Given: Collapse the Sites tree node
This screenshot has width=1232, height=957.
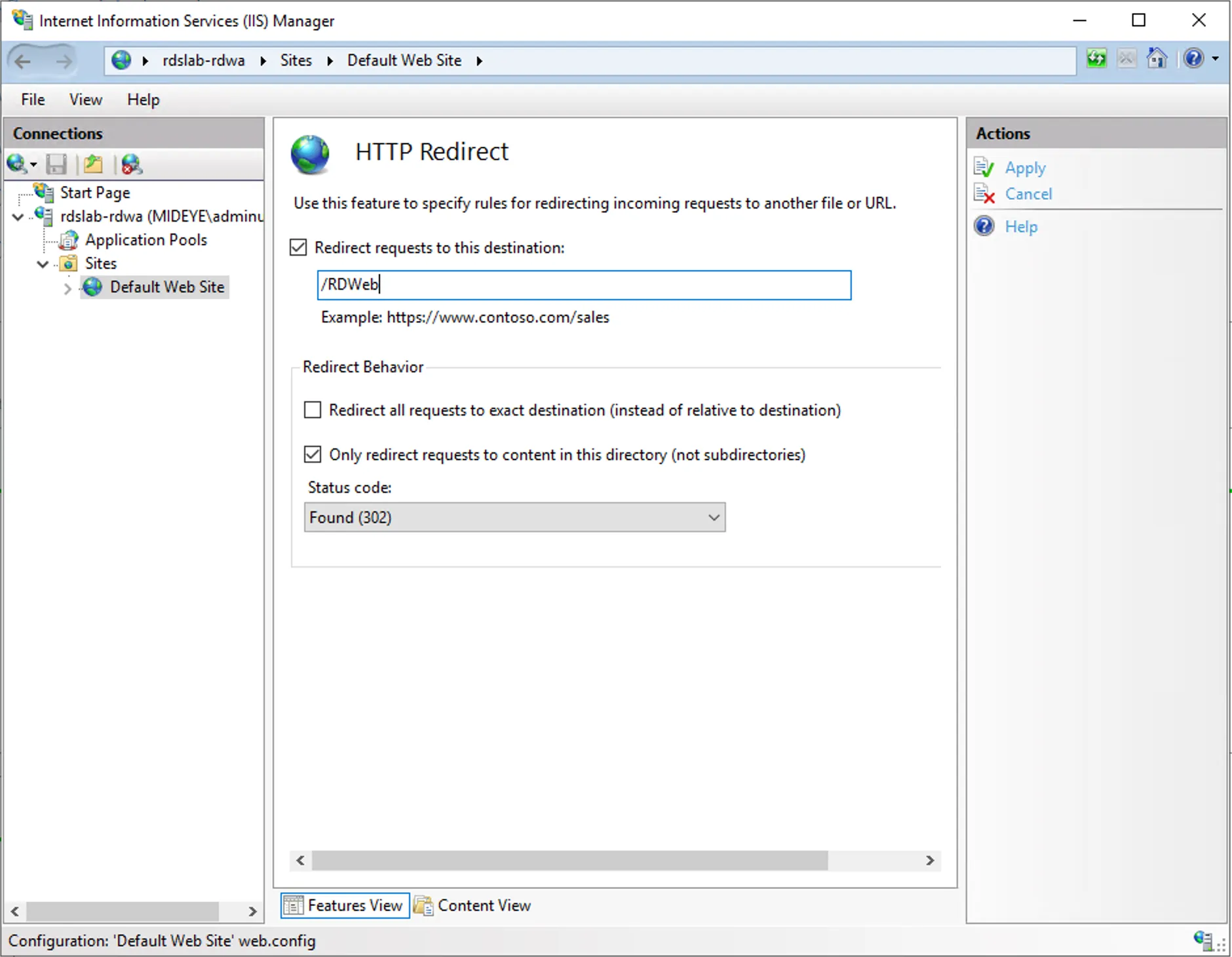Looking at the screenshot, I should point(42,264).
